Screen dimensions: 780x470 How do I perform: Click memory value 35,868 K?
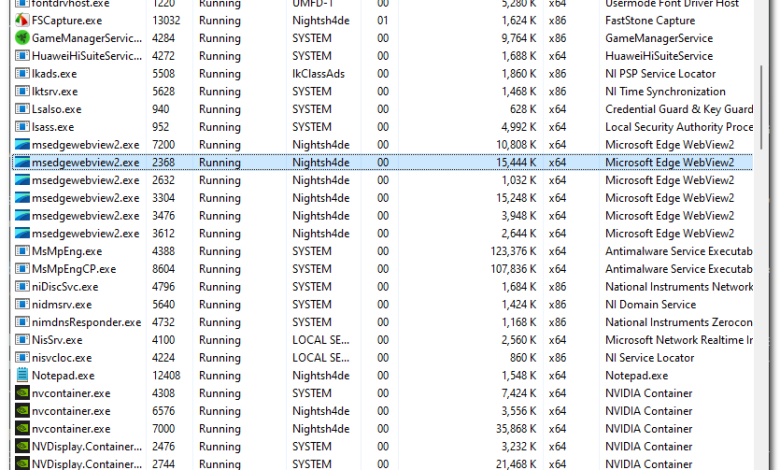pyautogui.click(x=516, y=429)
